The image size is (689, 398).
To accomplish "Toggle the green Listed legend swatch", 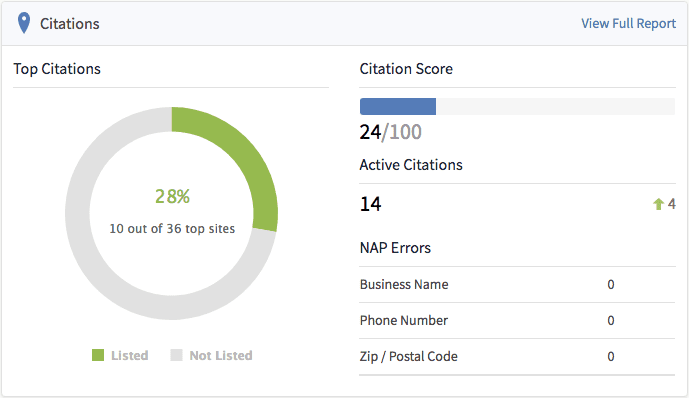I will [98, 355].
